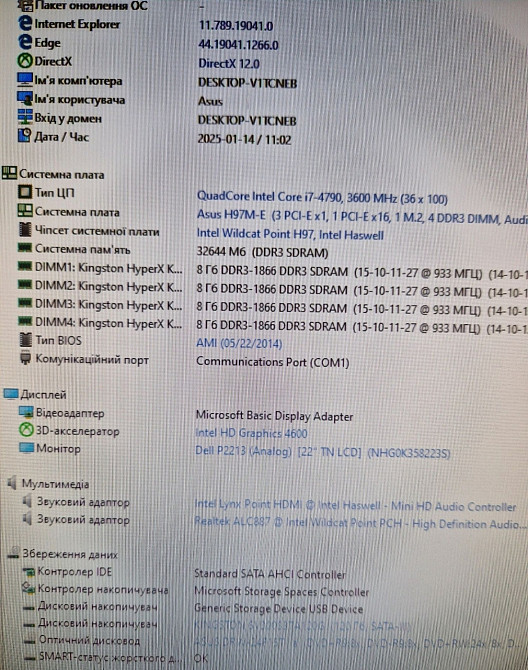Select the SMART-статус жорсткого диска row
528x670 pixels.
tap(111, 657)
